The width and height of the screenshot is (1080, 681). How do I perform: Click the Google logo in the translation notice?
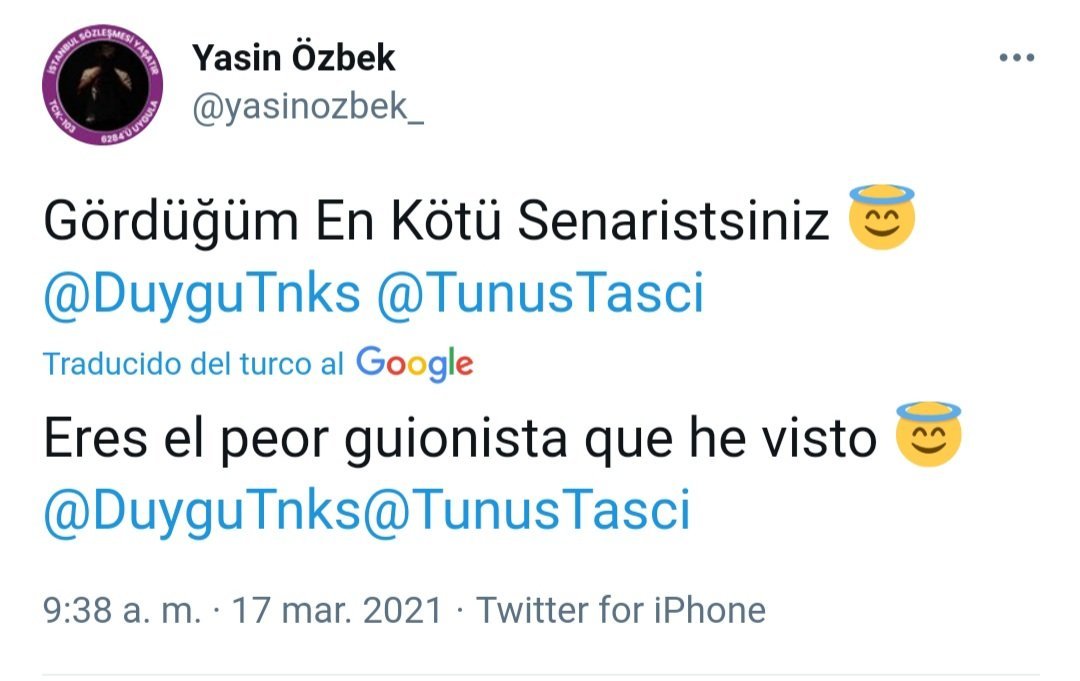414,363
